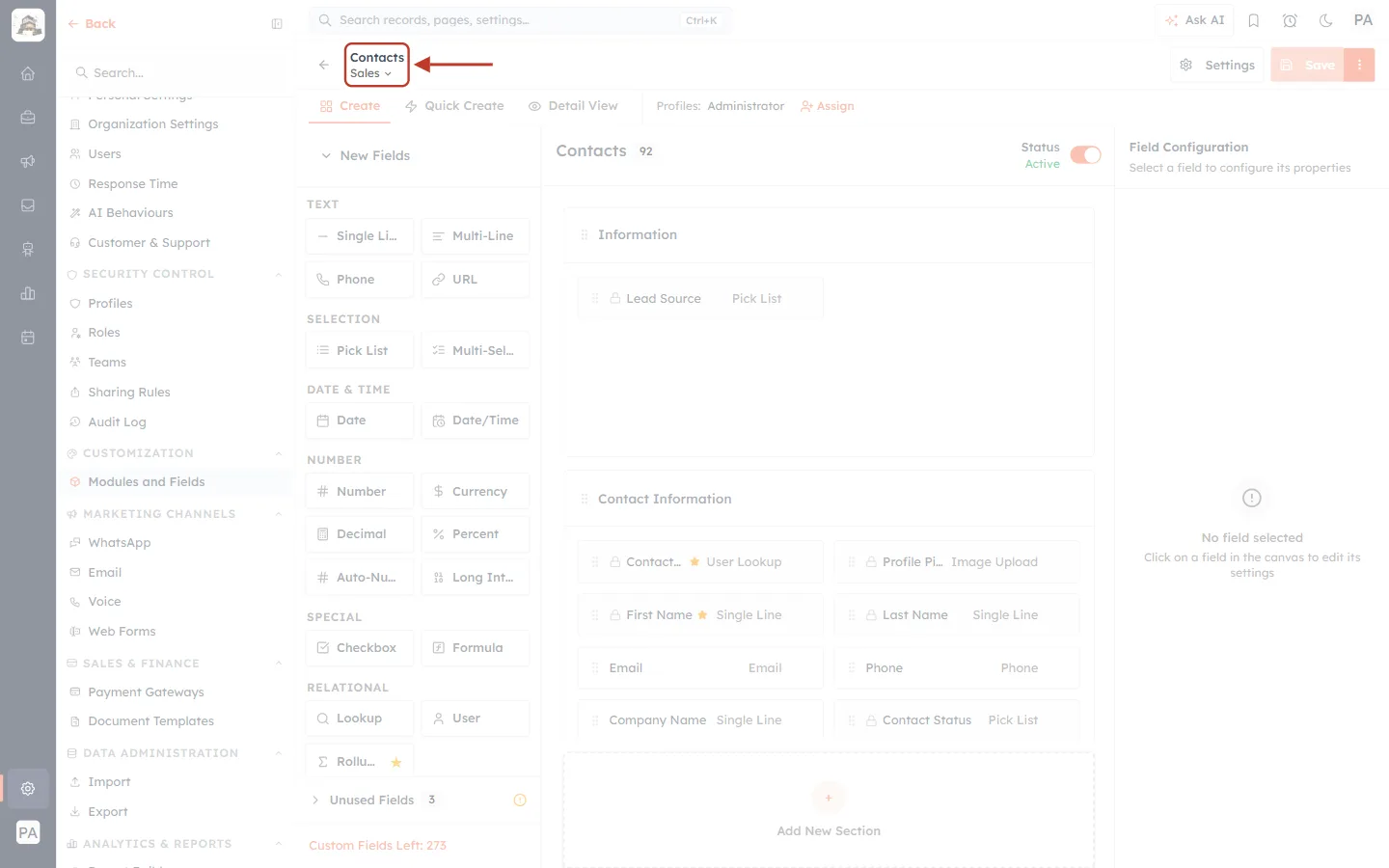Open the home icon in left rail
Screen dimensions: 1389x868
[x=28, y=73]
